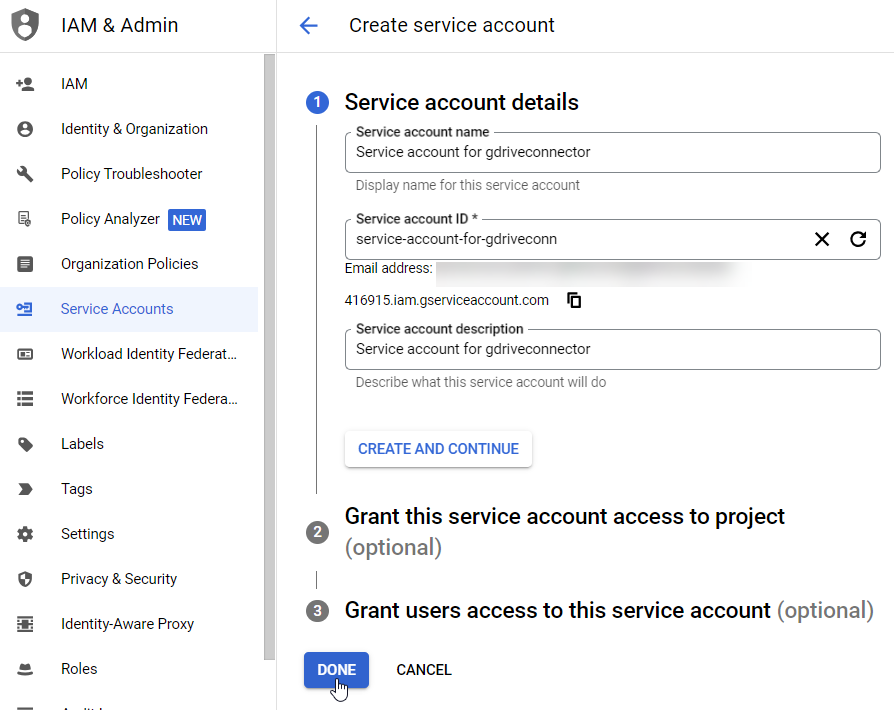
Task: Click the Settings gear icon
Action: pos(25,534)
